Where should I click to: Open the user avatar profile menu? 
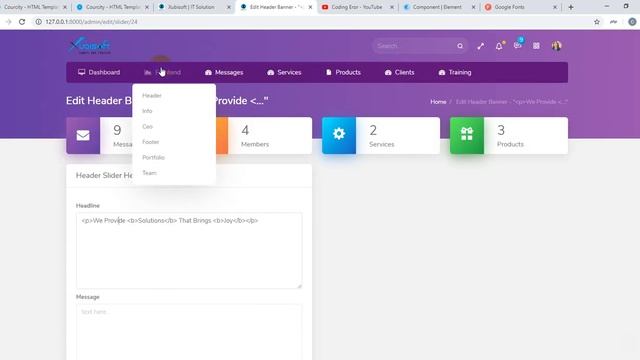pyautogui.click(x=556, y=46)
